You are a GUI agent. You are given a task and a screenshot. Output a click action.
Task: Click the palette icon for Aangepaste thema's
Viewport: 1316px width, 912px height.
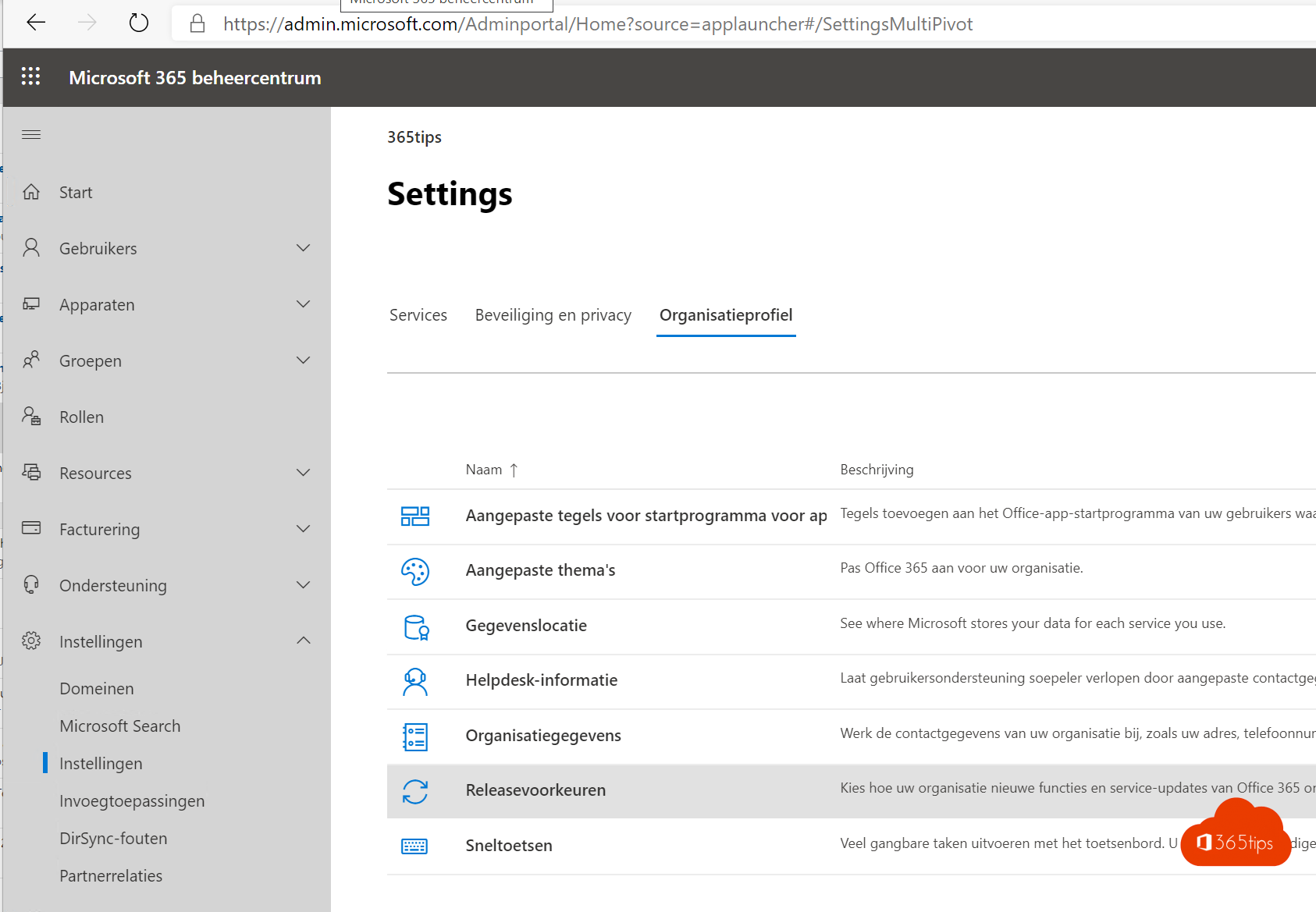415,571
